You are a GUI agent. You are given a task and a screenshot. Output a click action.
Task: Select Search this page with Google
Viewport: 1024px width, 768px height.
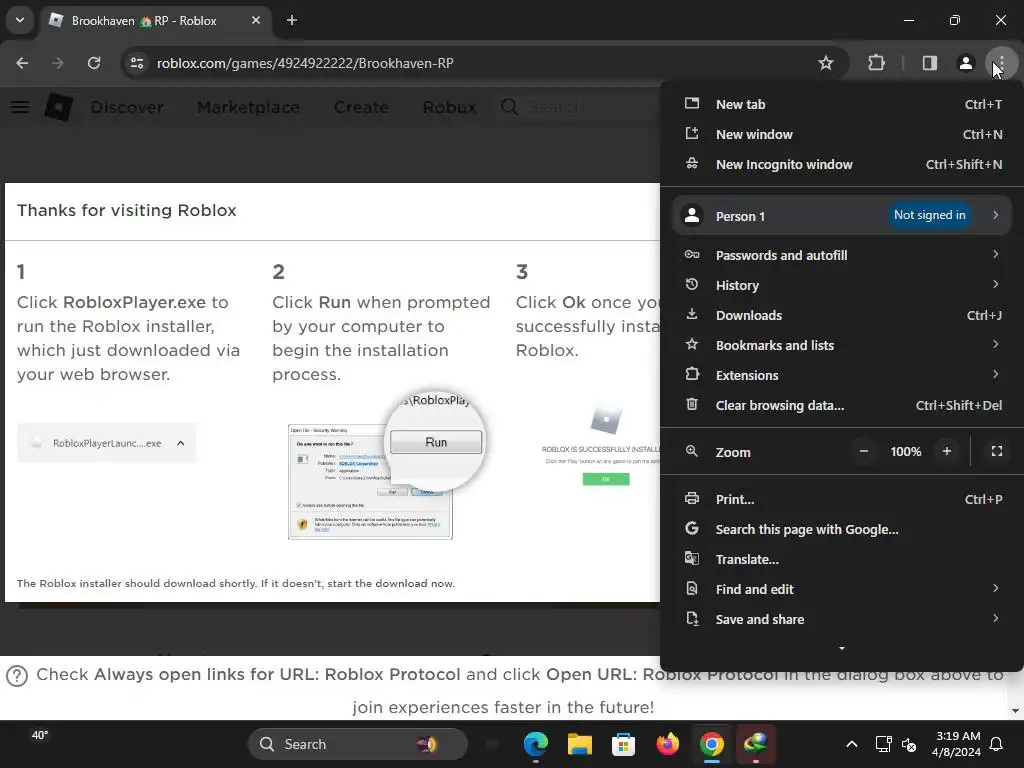(x=842, y=530)
